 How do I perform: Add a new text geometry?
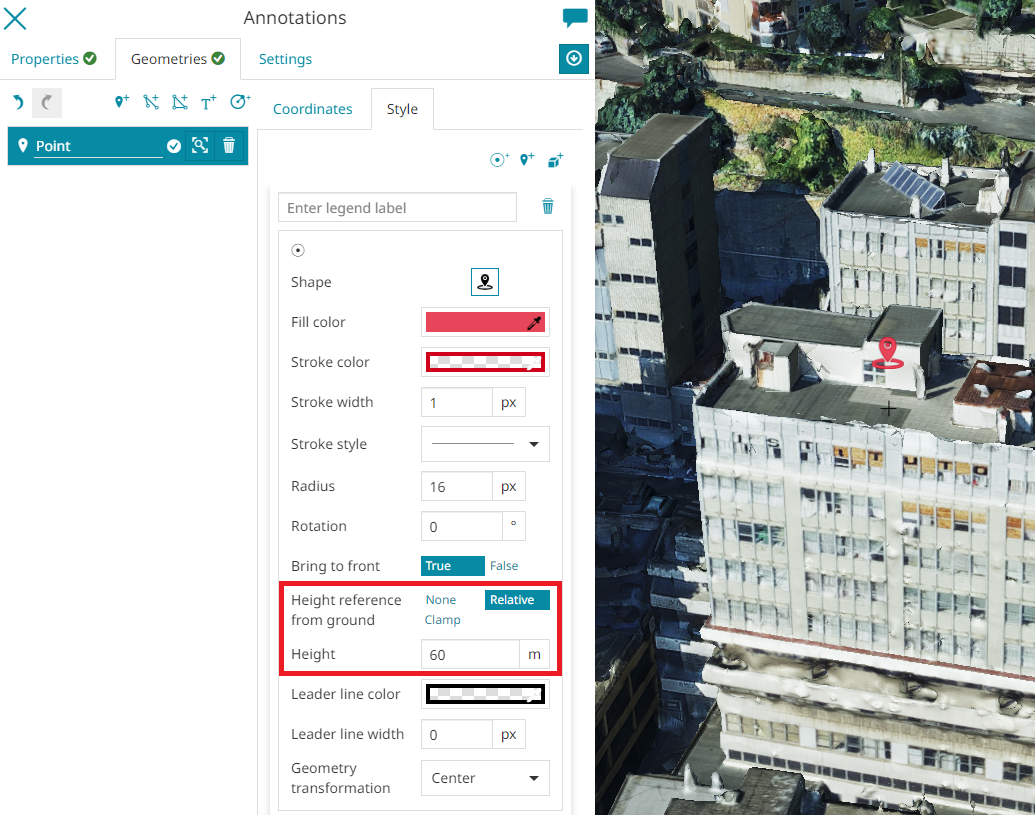coord(208,102)
